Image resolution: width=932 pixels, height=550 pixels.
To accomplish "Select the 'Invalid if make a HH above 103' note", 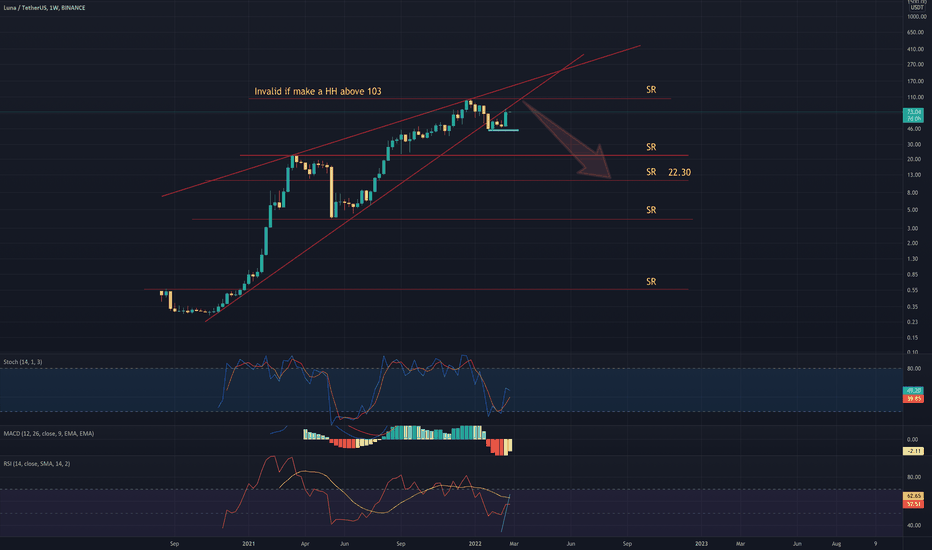I will (x=318, y=91).
